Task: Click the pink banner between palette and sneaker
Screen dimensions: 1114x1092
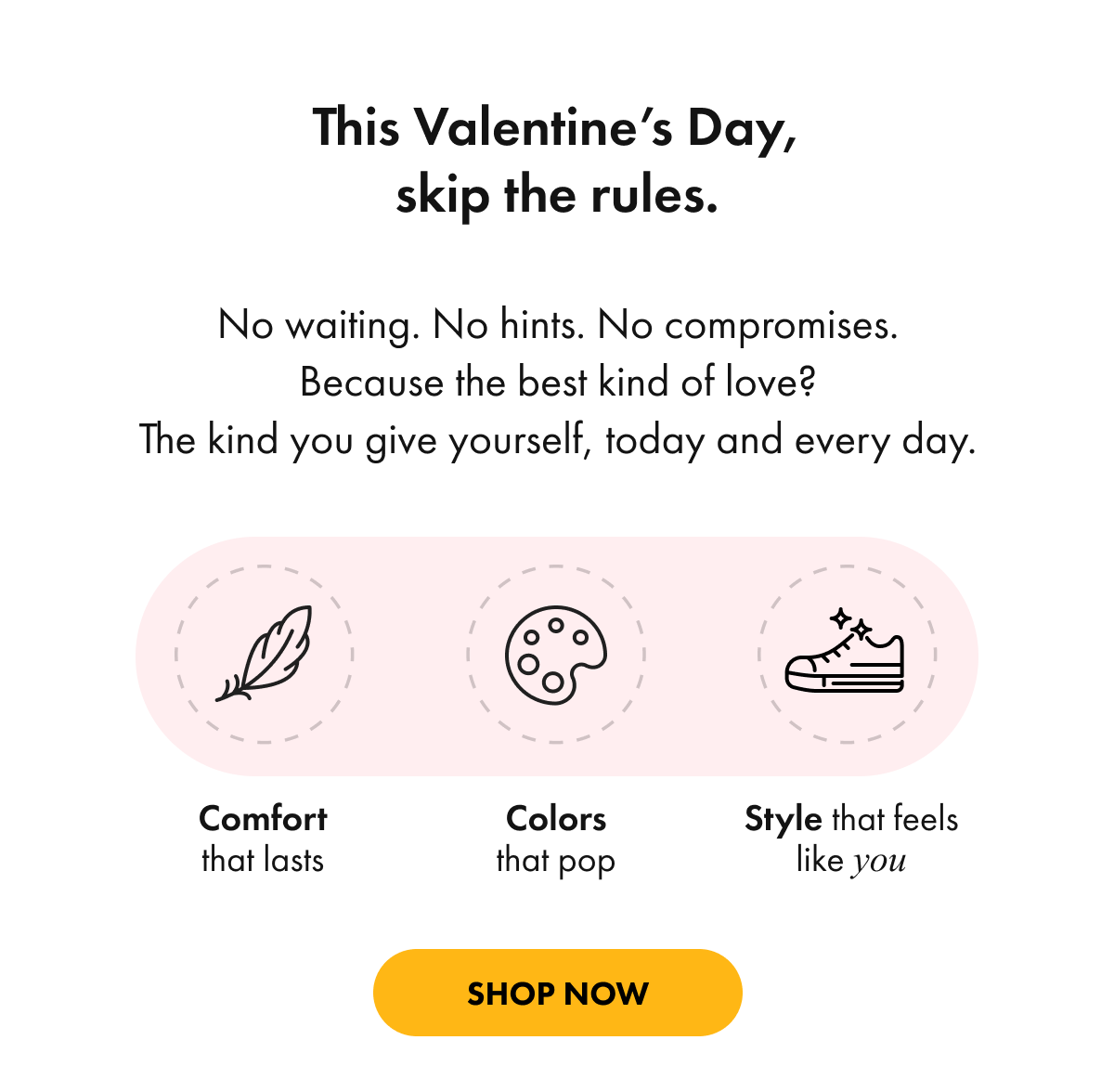Action: [x=701, y=656]
